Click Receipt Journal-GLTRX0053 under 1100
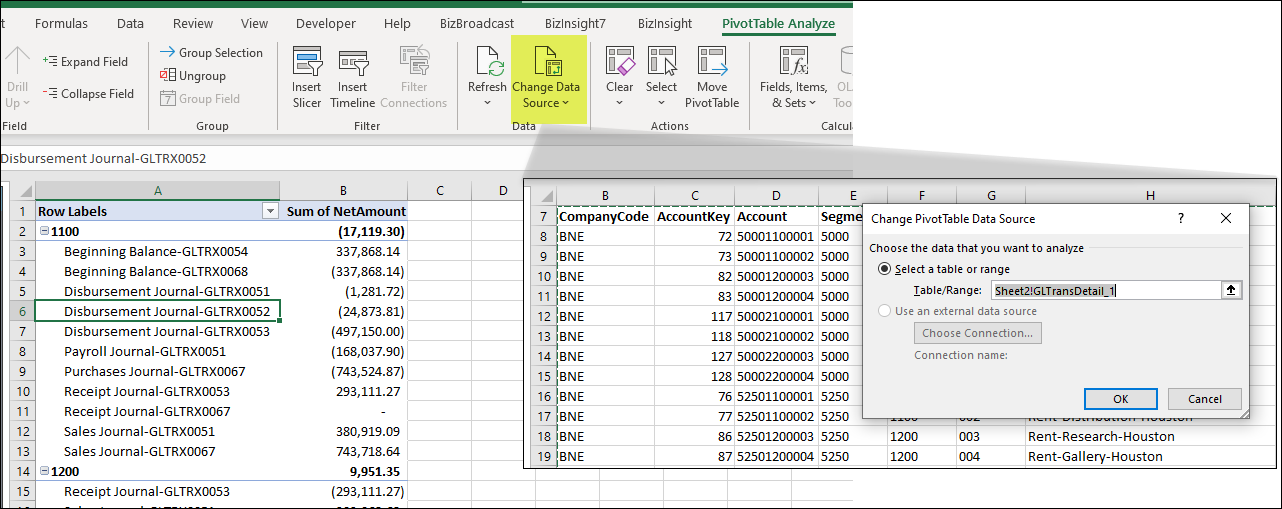The height and width of the screenshot is (509, 1282). click(x=158, y=391)
